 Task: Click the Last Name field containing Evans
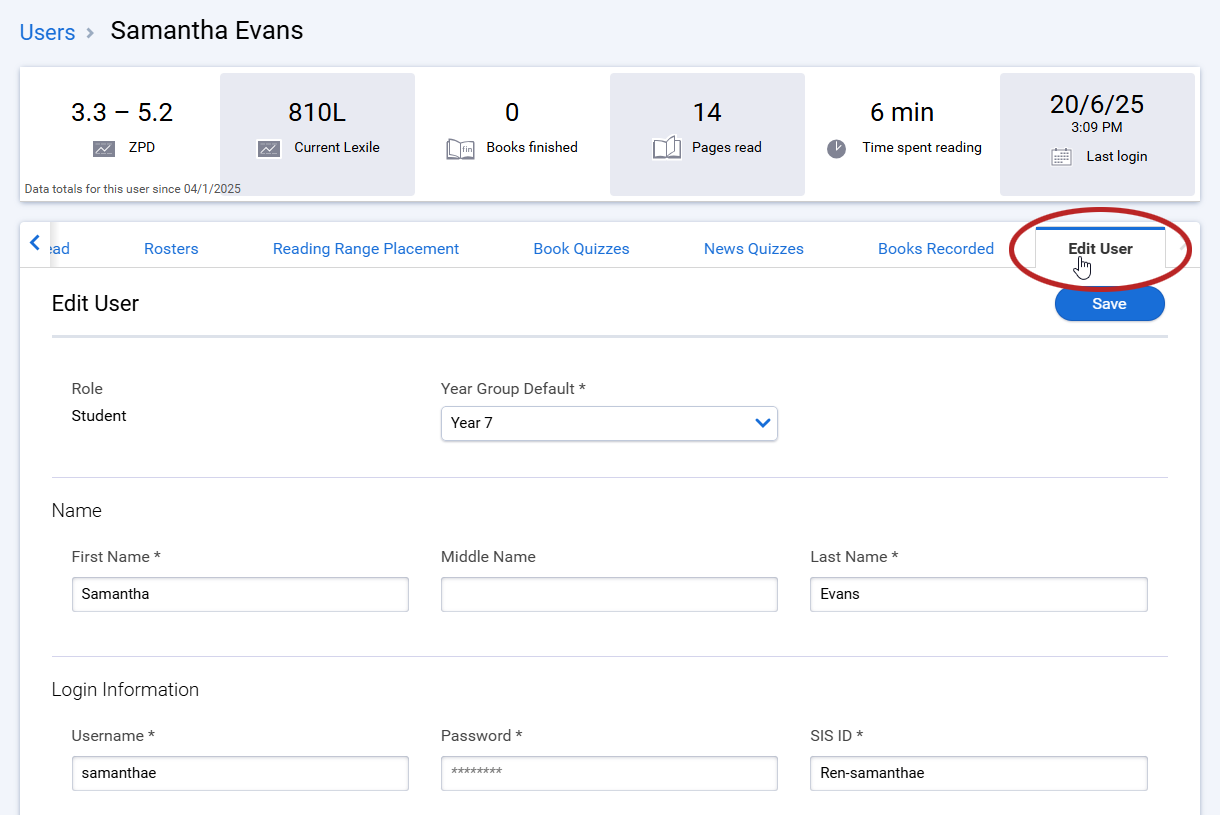pyautogui.click(x=979, y=594)
